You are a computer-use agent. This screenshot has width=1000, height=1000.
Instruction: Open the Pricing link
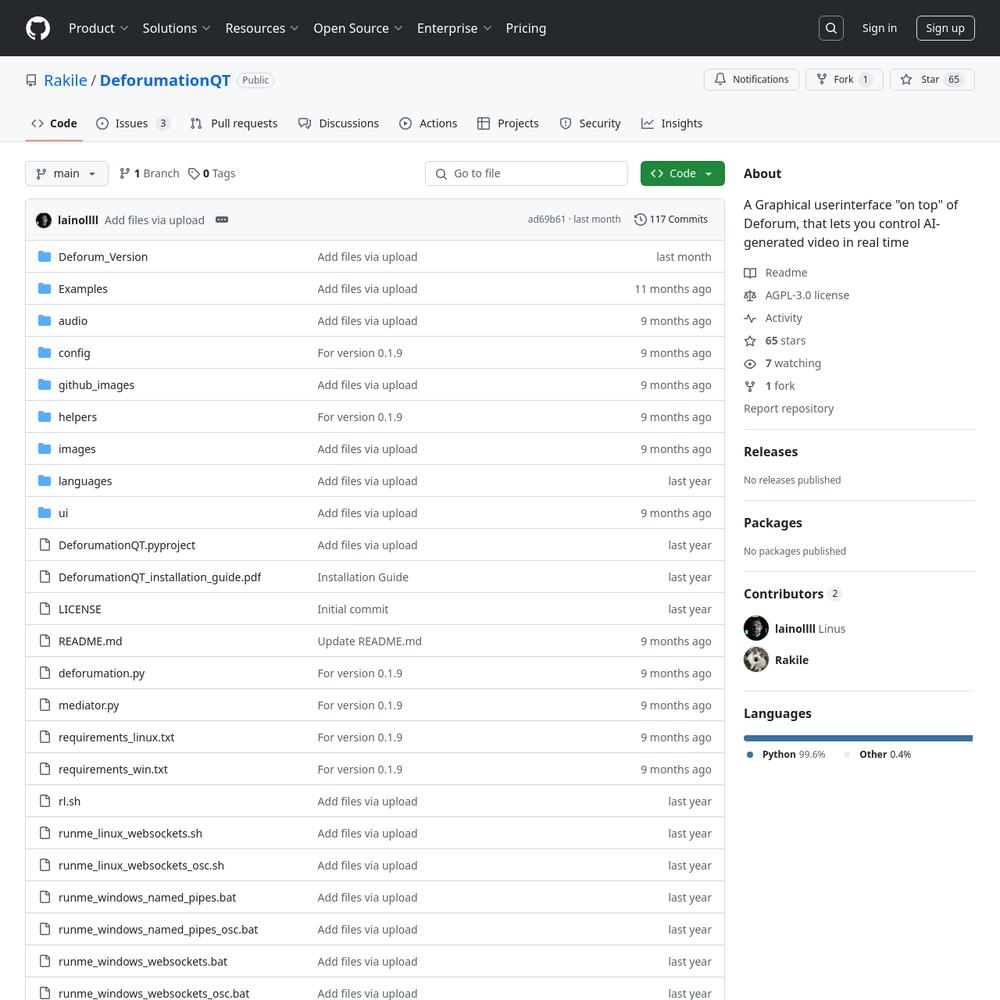pos(526,28)
